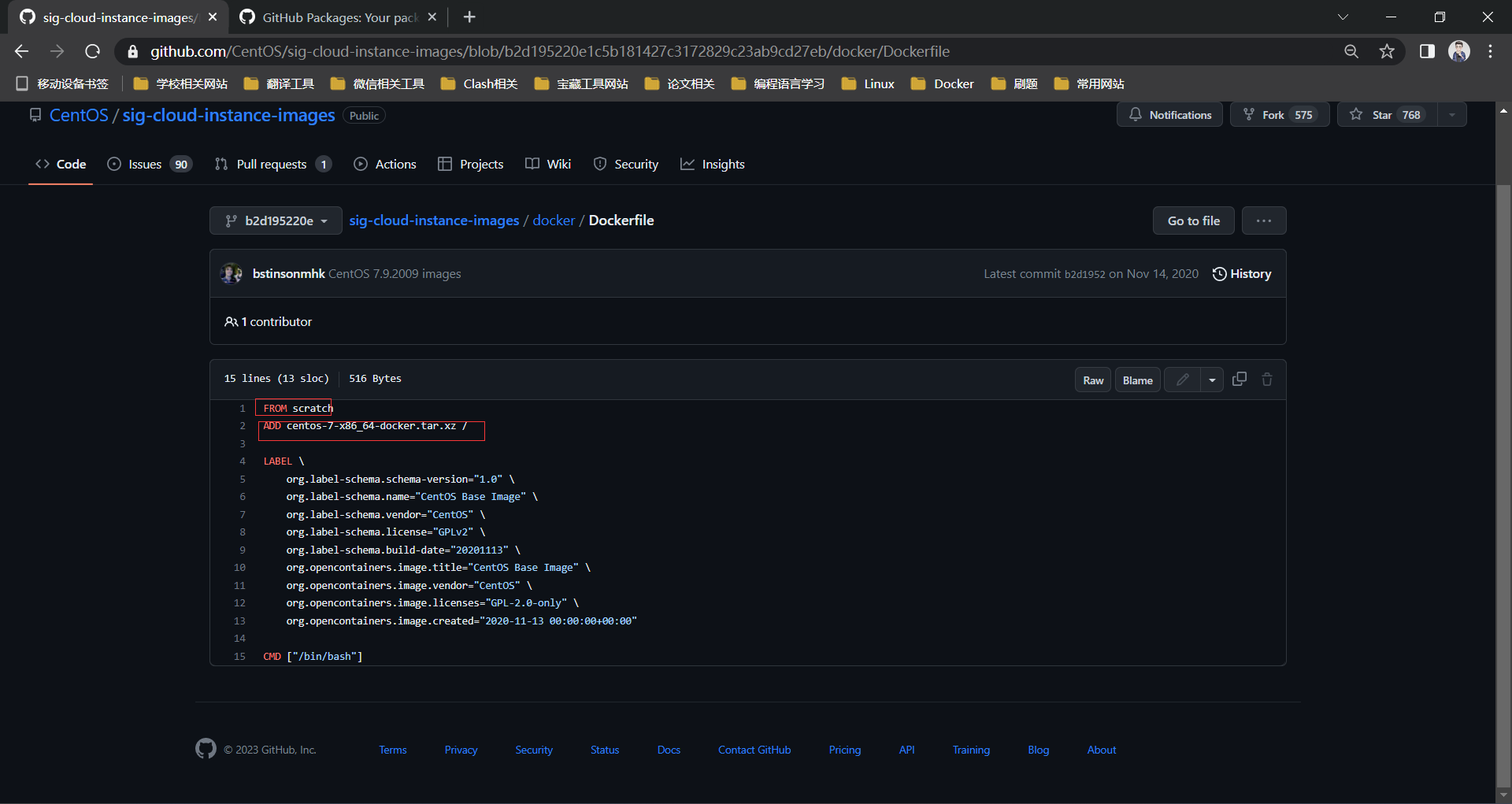Open the browser zoom magnifier icon

[x=1351, y=51]
